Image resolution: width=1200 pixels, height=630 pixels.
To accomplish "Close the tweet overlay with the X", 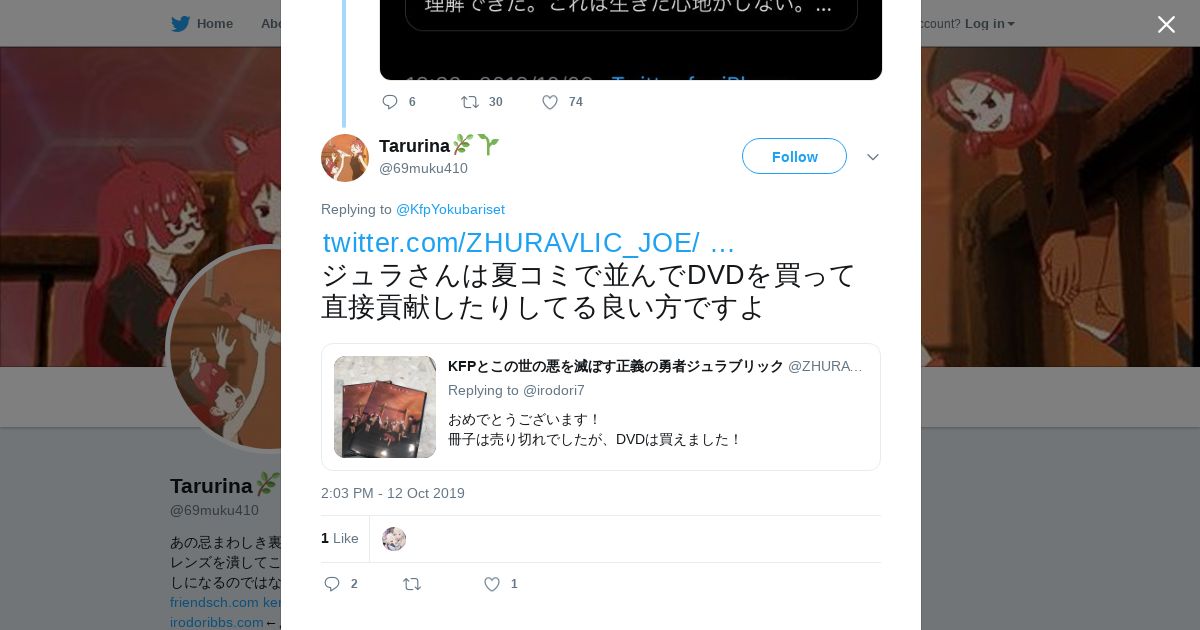I will (1166, 24).
